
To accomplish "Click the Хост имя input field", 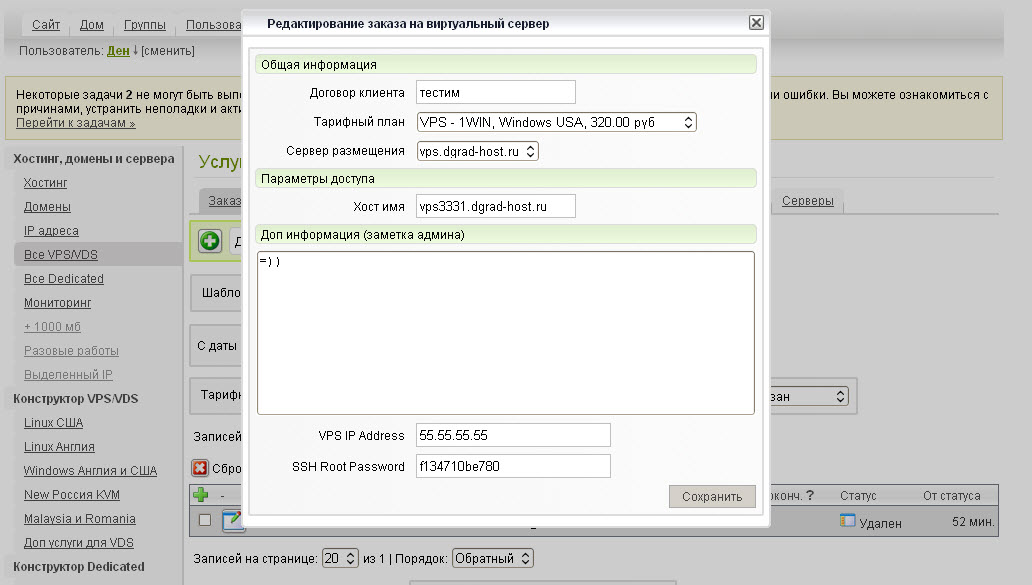I will (496, 206).
